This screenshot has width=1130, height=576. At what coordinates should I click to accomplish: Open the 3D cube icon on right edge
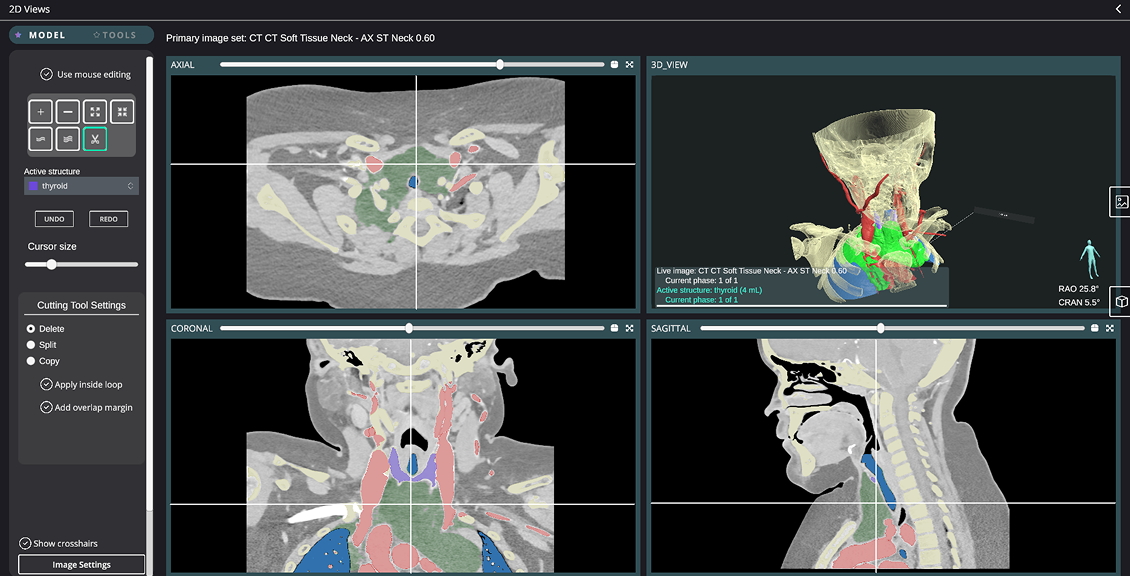click(x=1121, y=301)
